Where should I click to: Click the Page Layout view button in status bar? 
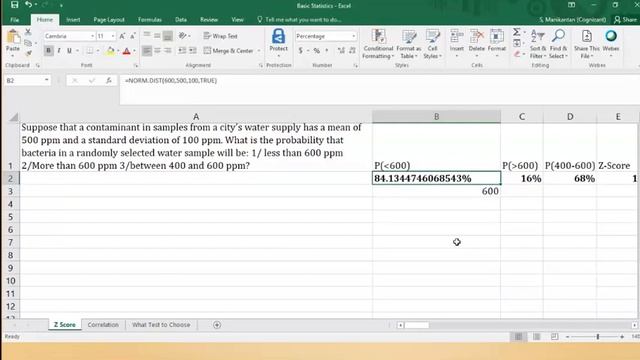click(536, 337)
